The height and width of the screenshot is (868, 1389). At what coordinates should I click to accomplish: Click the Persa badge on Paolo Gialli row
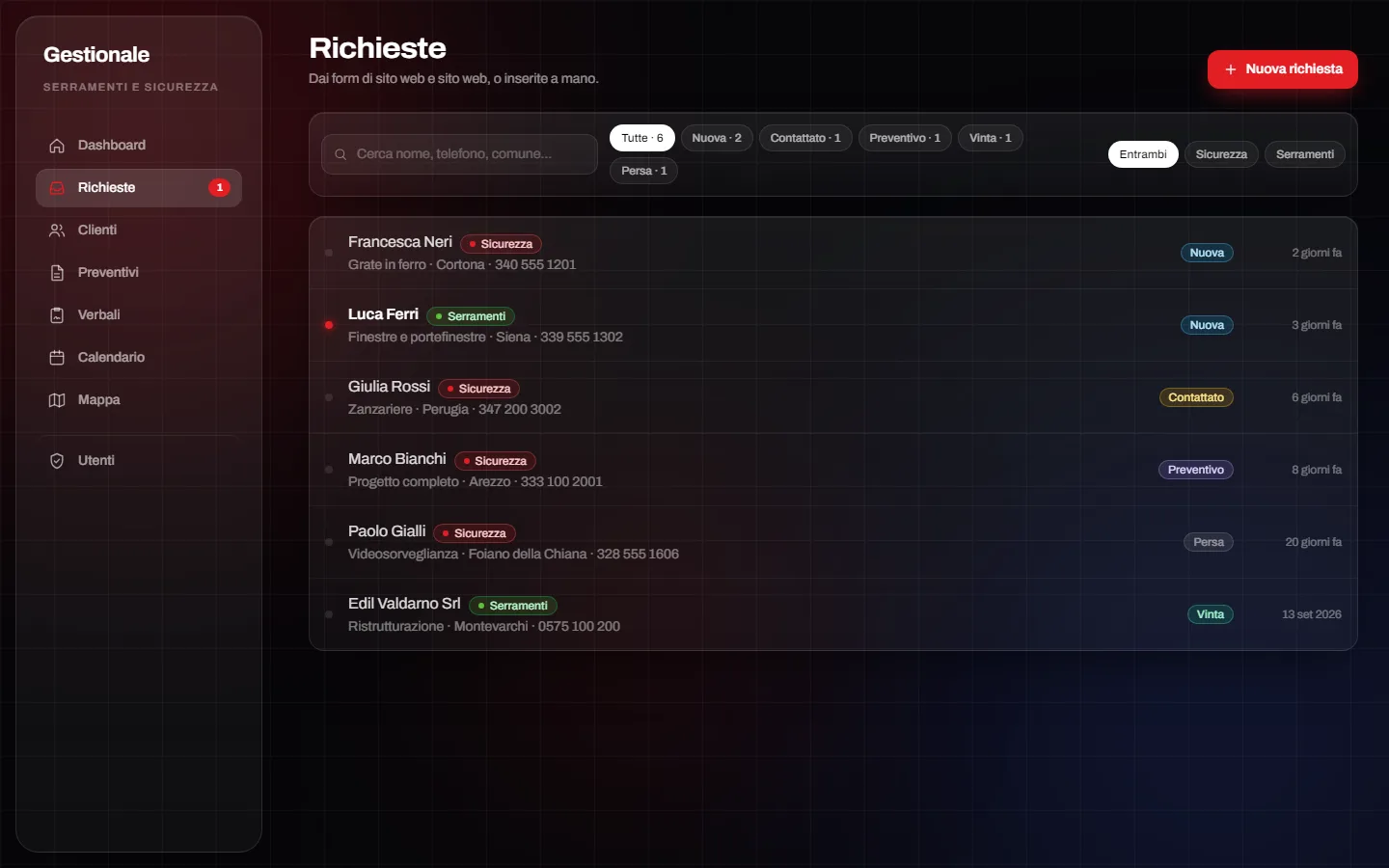pos(1209,542)
